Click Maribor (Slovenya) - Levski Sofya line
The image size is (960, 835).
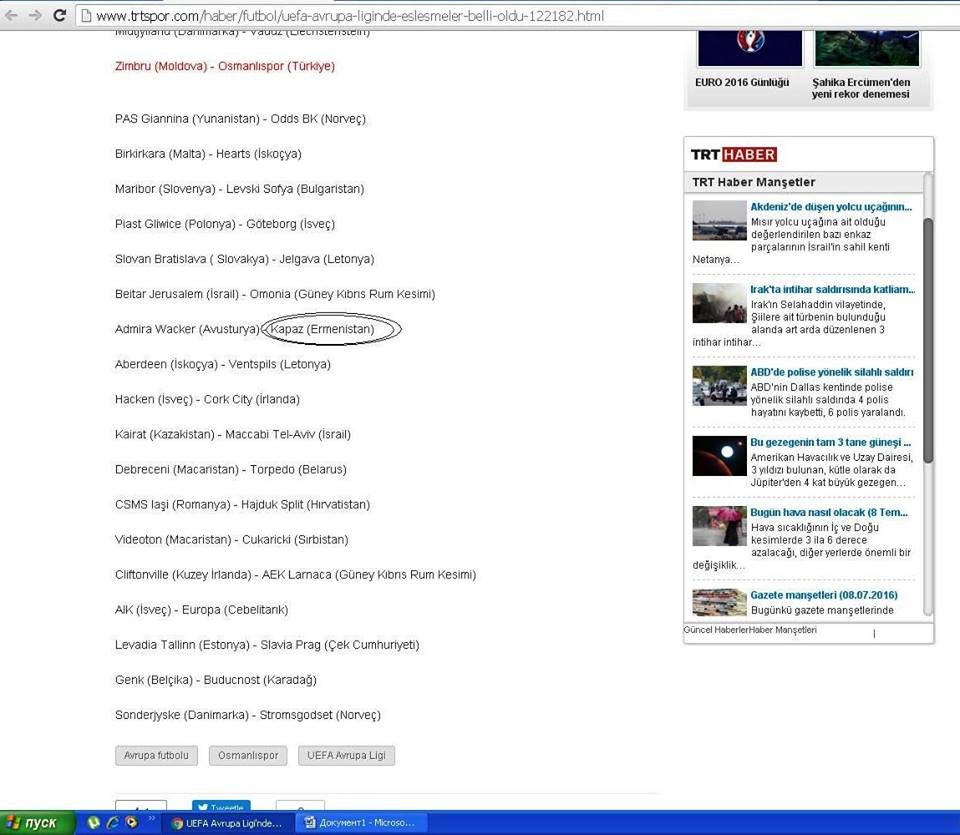click(239, 189)
